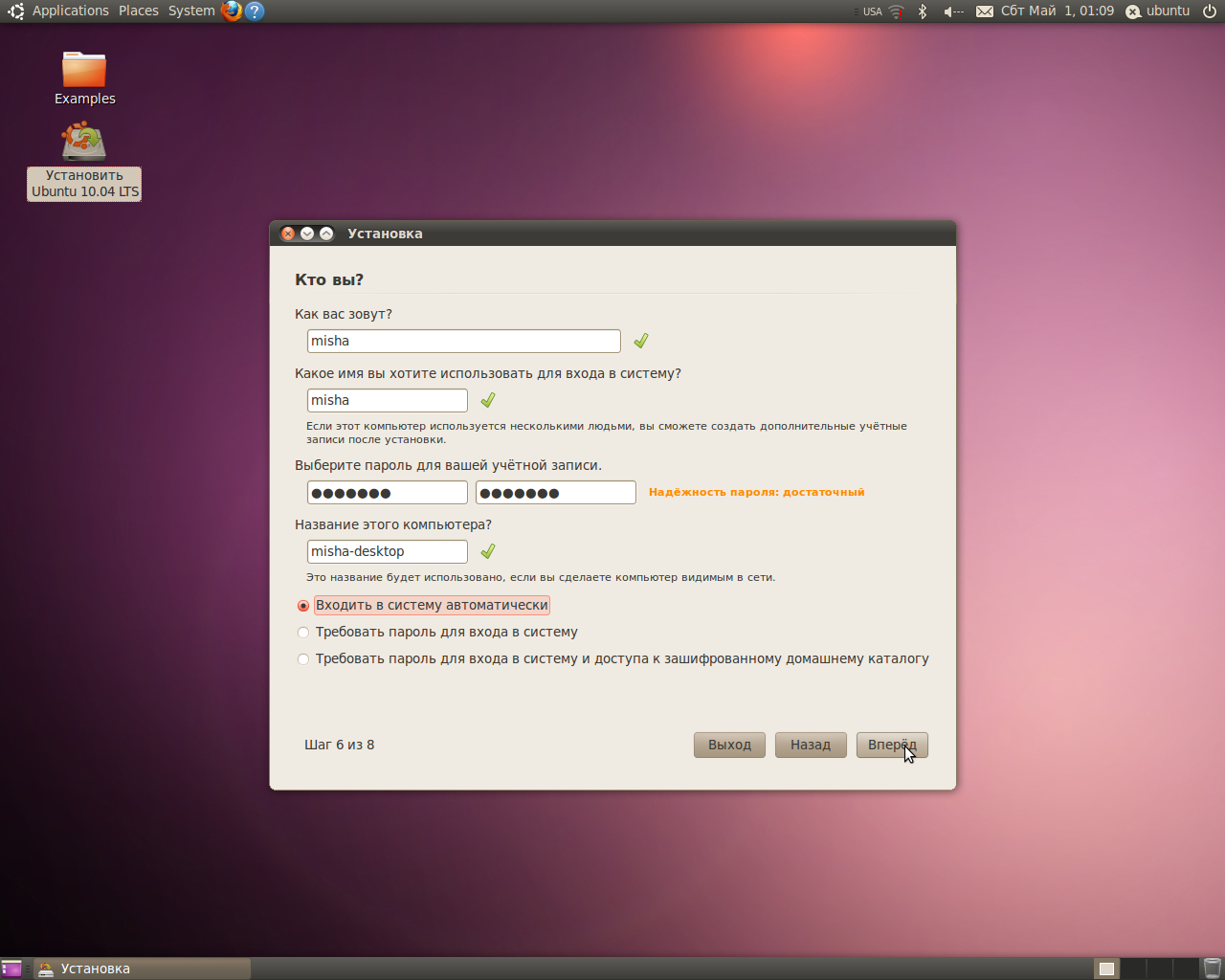Screen dimensions: 1225x980
Task: Click Установка window in bottom taskbar
Action: click(142, 969)
